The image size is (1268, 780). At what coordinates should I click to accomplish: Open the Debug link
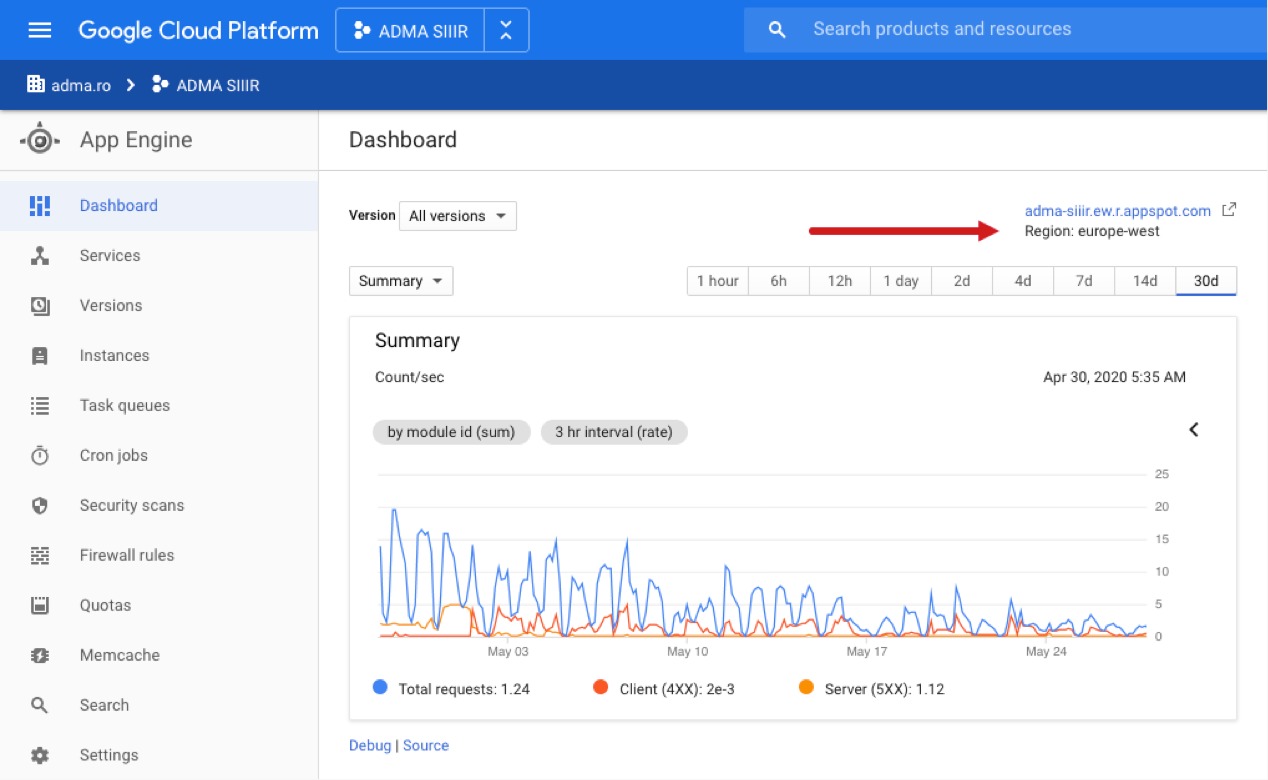pos(370,745)
